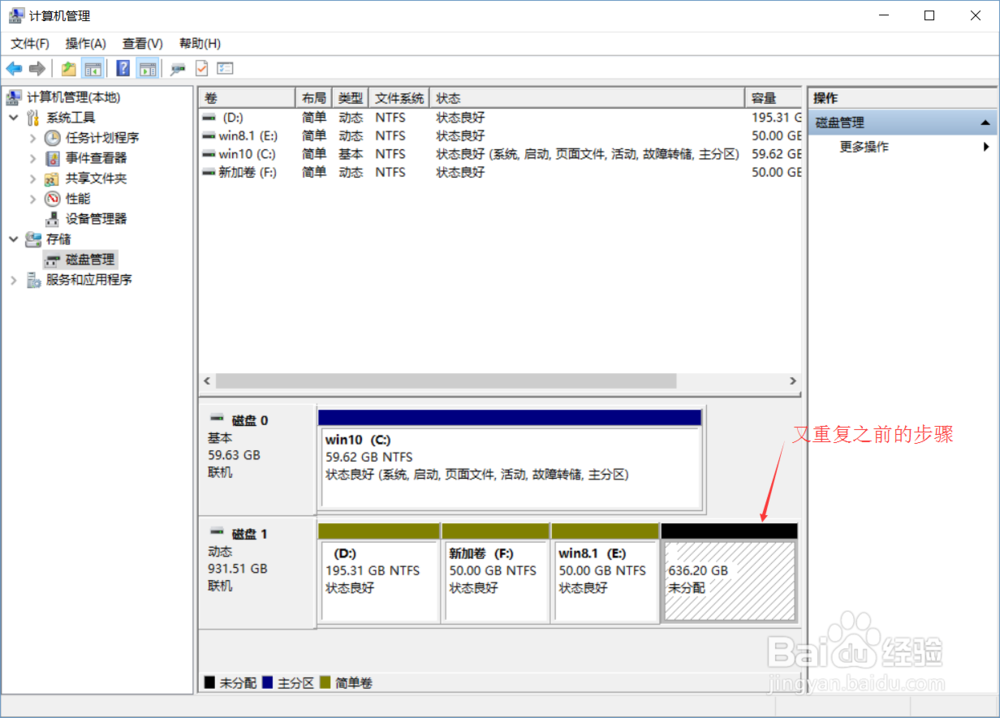
Task: Expand the 性能 node
Action: pos(33,199)
